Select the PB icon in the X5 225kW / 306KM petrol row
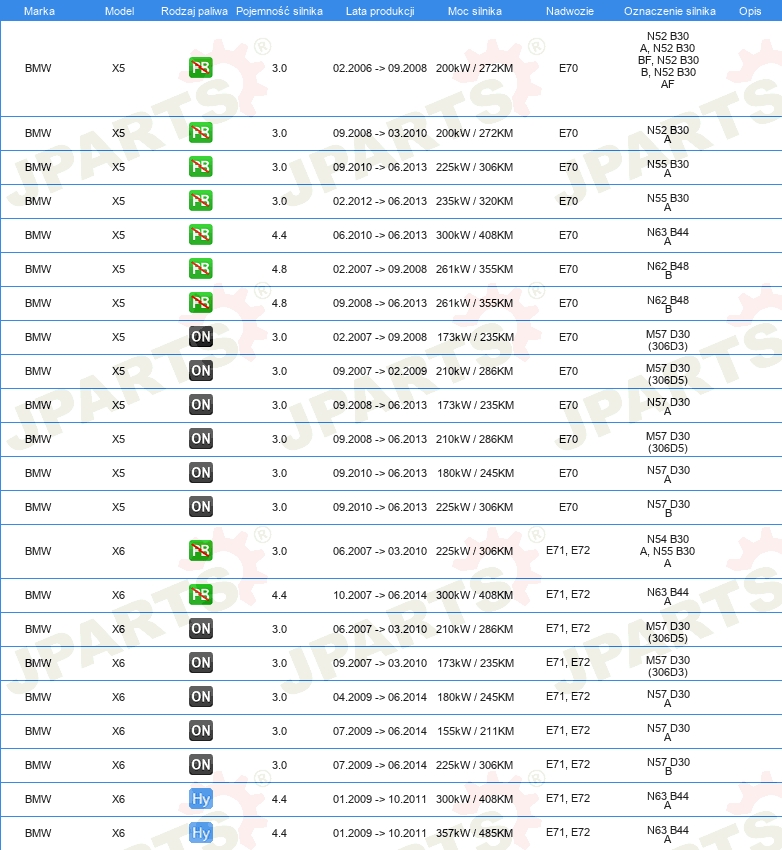Screen dimensions: 782x850 tap(201, 166)
